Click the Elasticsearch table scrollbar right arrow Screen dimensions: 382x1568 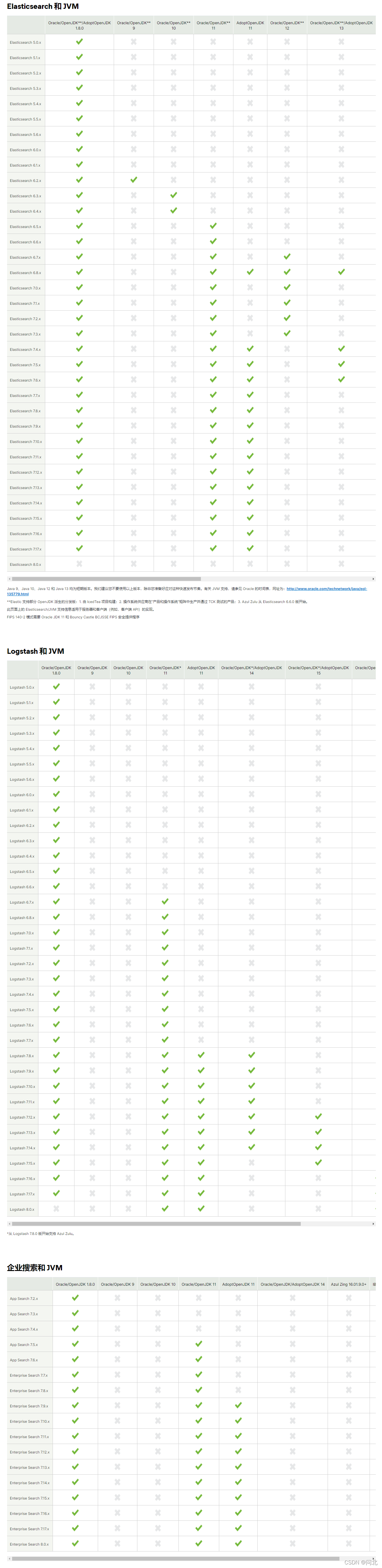pyautogui.click(x=373, y=579)
